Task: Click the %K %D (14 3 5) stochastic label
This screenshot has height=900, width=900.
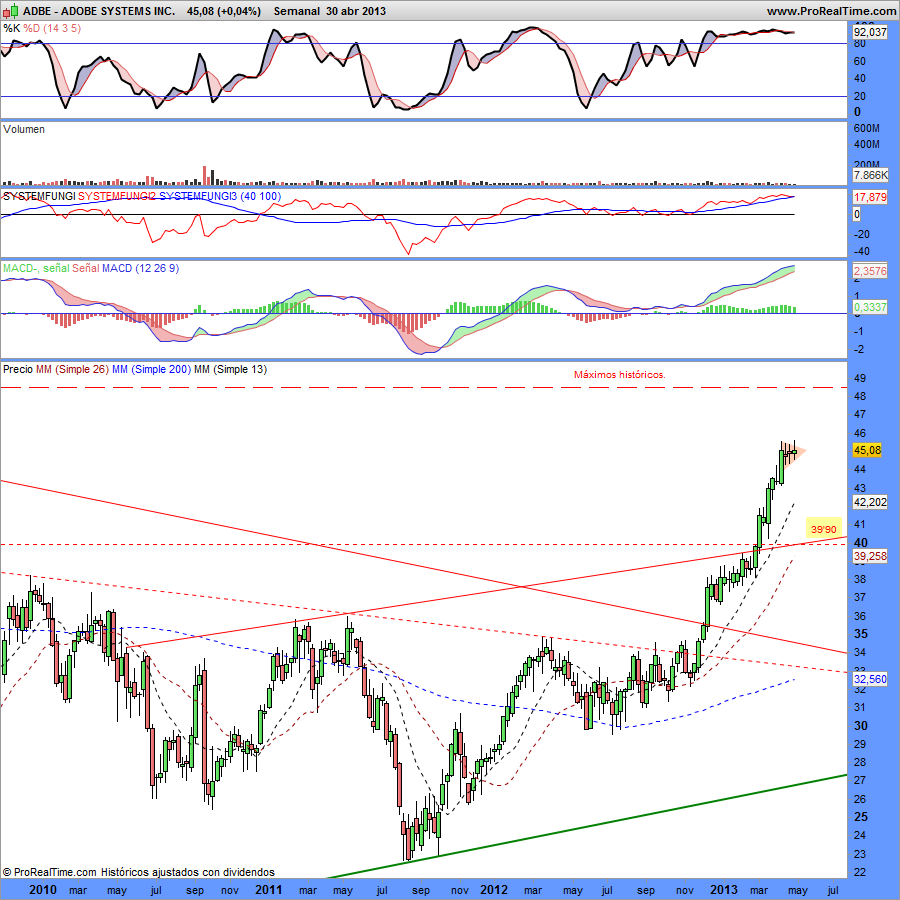Action: (42, 28)
